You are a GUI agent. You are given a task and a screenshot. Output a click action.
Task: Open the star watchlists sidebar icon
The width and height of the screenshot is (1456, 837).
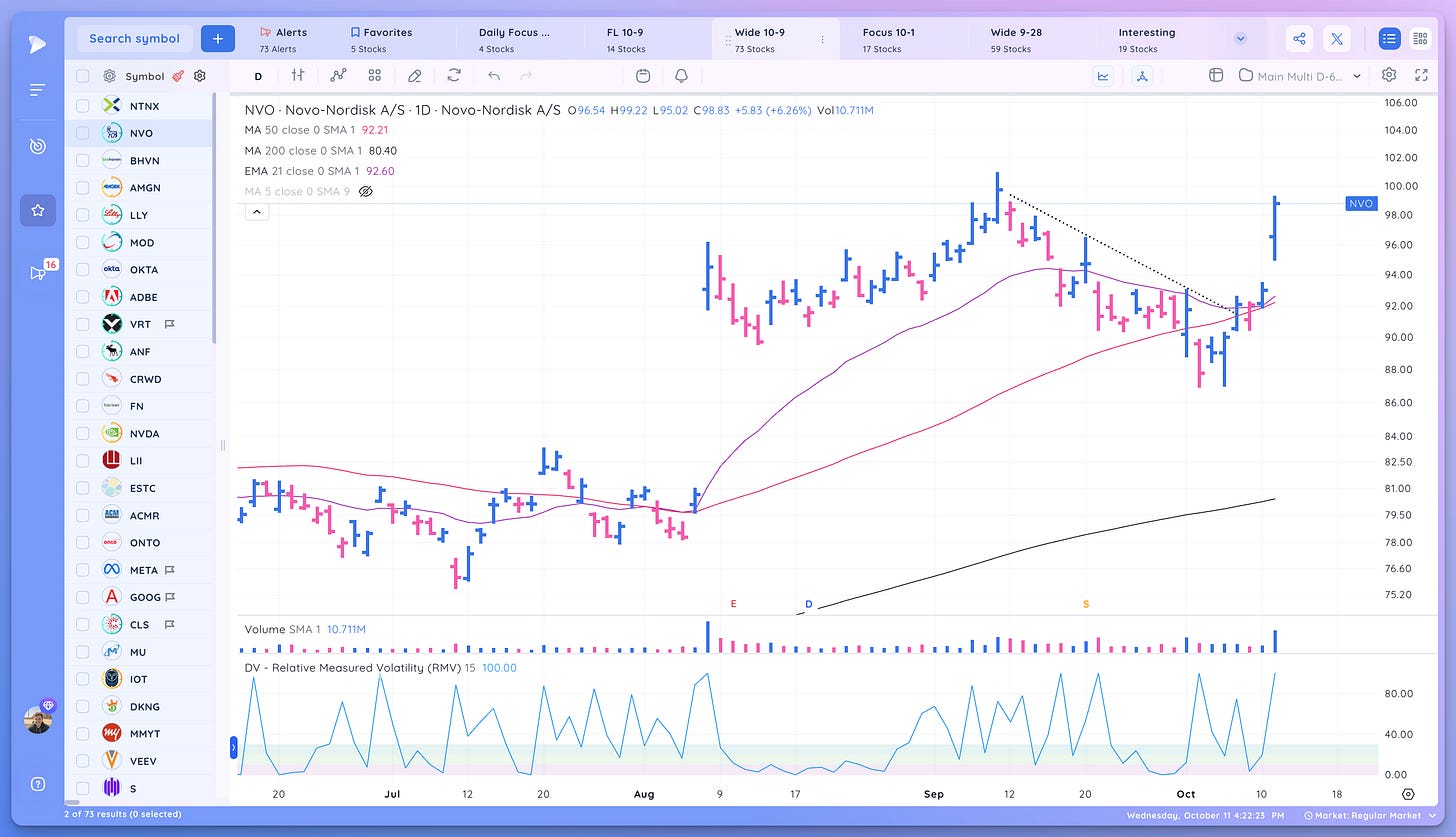[x=38, y=210]
